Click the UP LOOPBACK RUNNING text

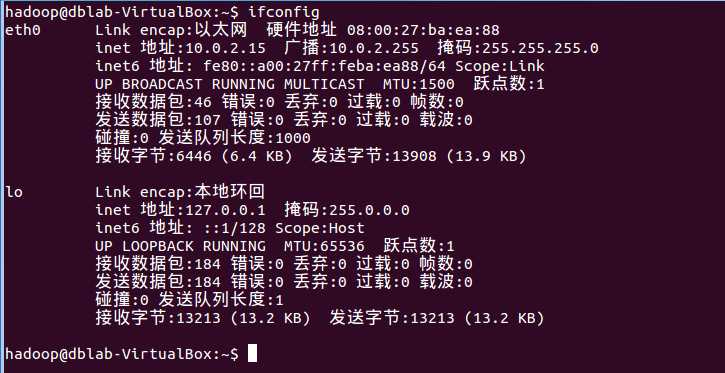[181, 246]
